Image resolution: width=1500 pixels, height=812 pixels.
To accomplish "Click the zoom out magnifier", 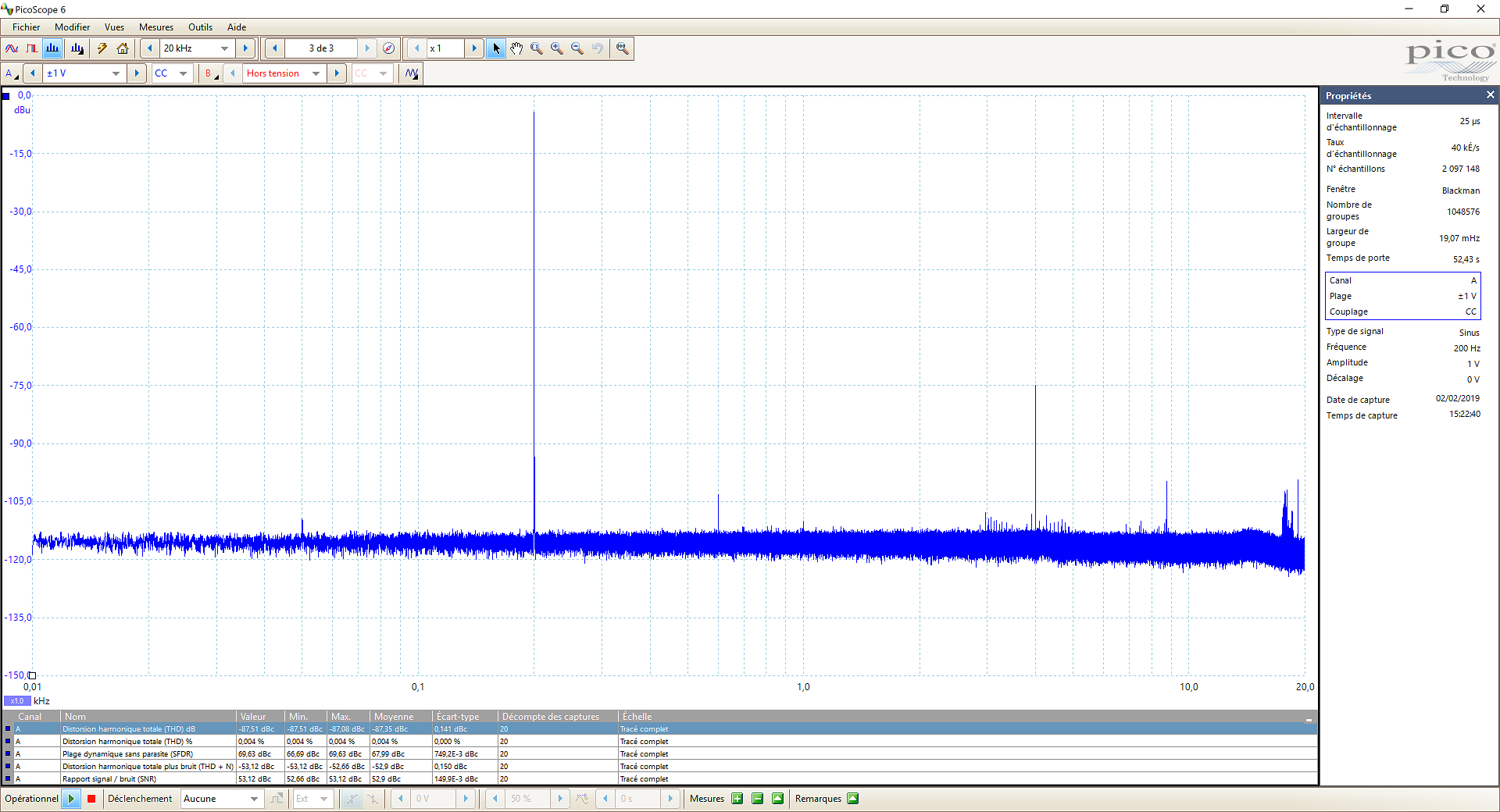I will tap(577, 48).
